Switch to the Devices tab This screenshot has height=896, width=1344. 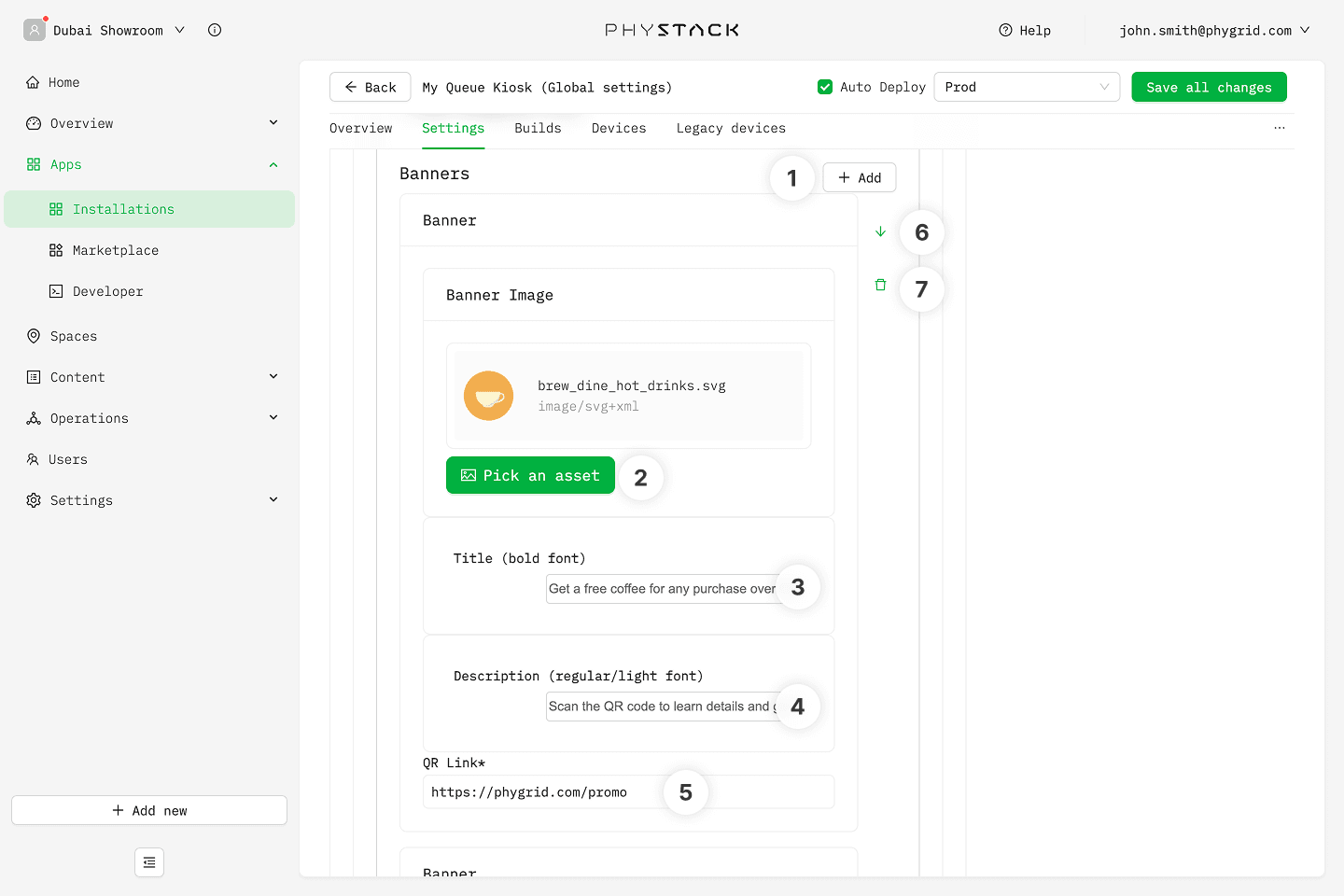click(x=618, y=128)
